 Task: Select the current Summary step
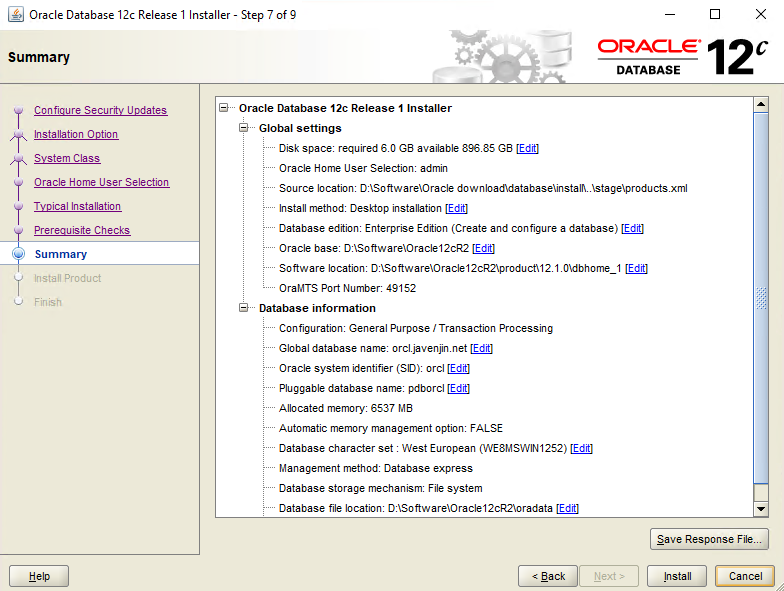point(60,254)
